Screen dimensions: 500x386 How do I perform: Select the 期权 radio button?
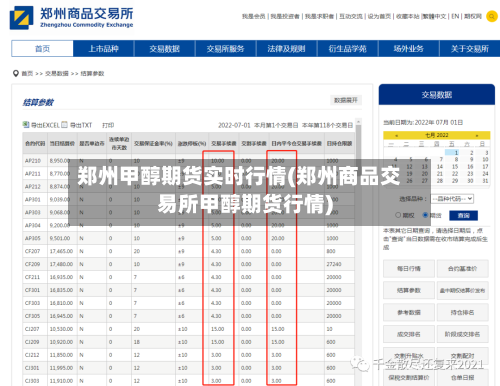click(x=398, y=215)
